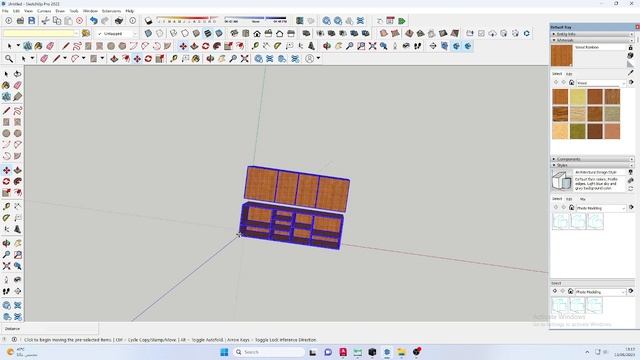Click the Undo arrow icon
The image size is (640, 360).
(94, 20)
